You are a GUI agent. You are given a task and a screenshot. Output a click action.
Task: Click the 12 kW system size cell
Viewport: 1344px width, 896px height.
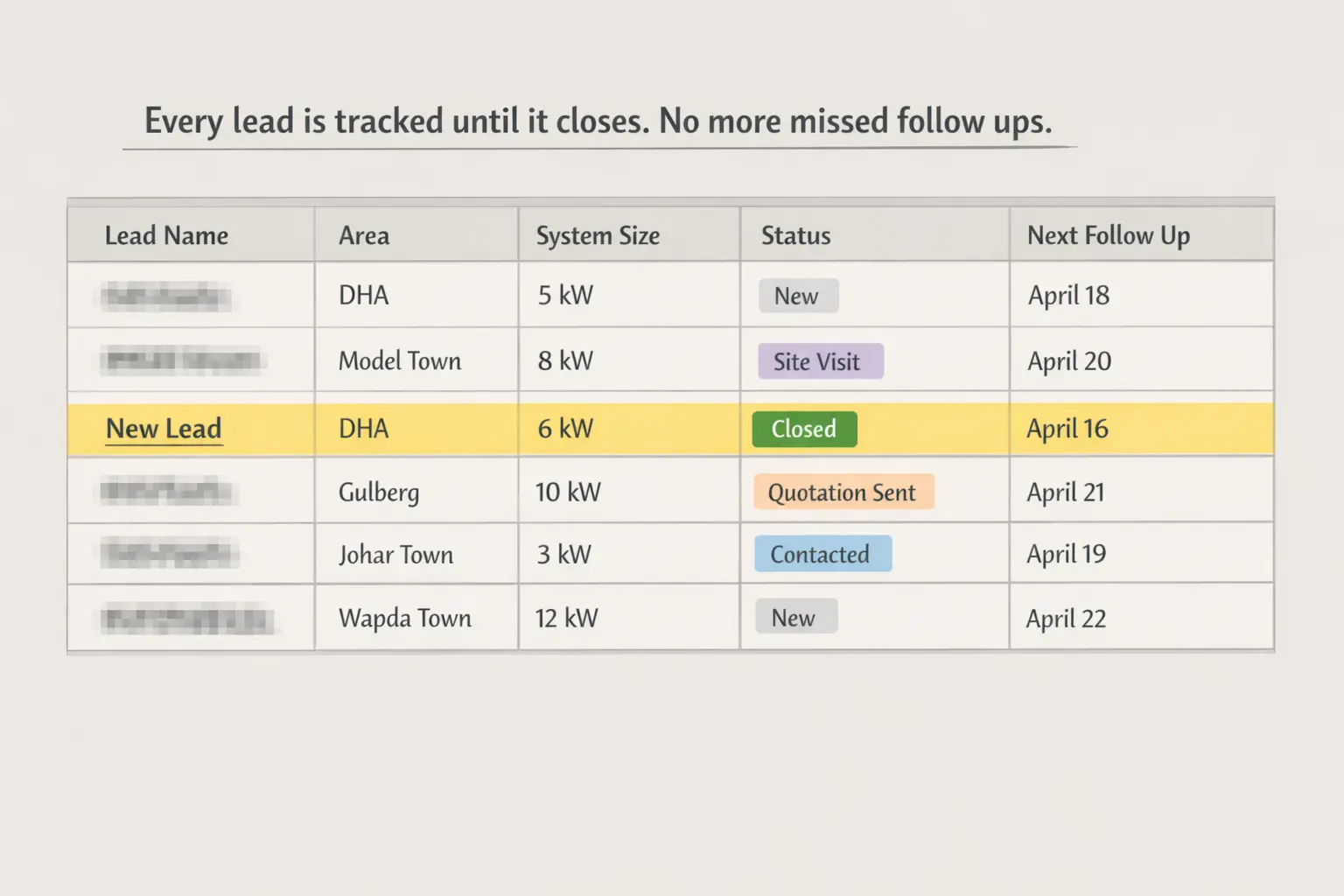(566, 619)
